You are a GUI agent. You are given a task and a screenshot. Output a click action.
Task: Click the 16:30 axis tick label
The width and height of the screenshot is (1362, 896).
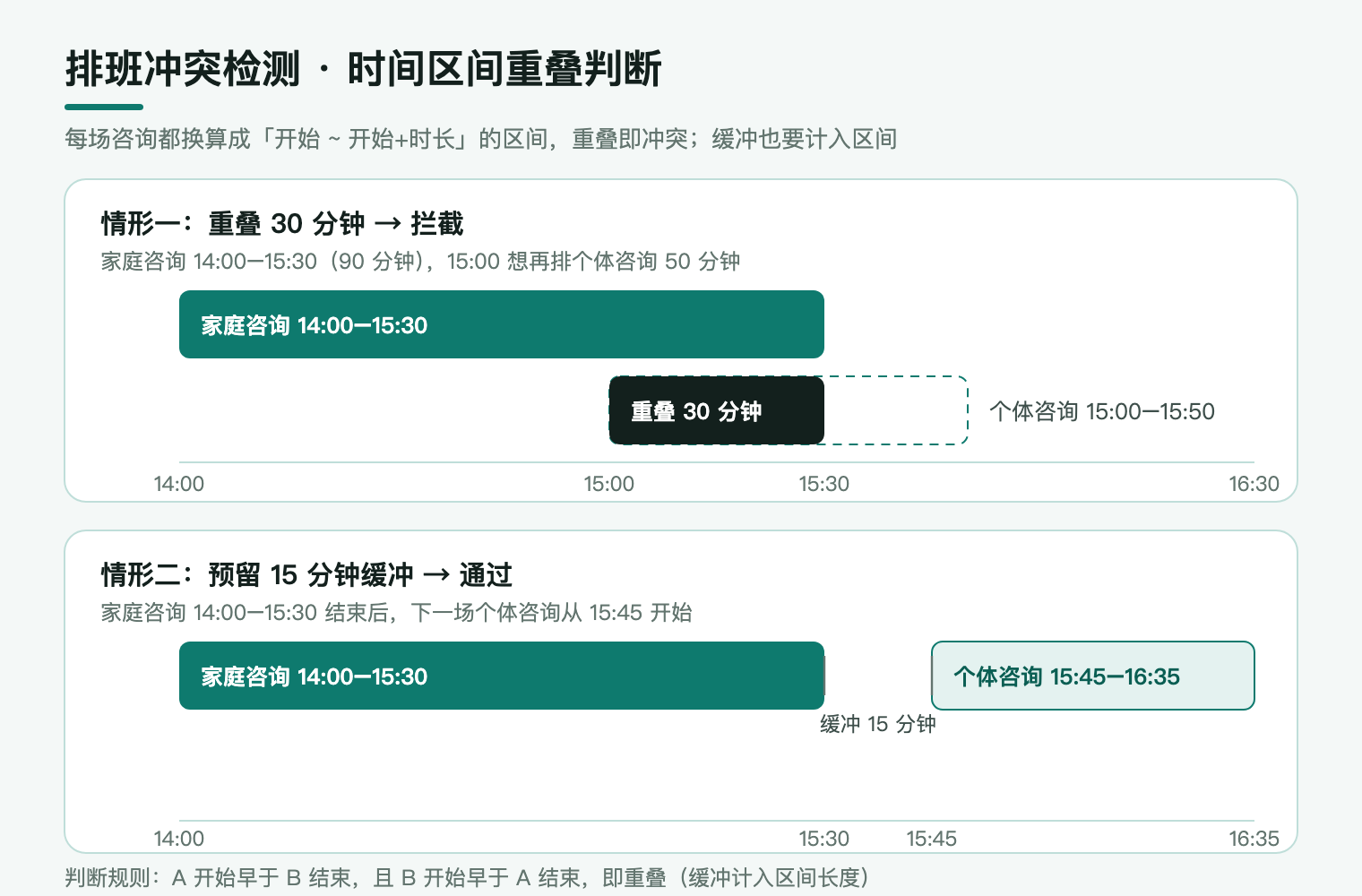pos(1254,484)
